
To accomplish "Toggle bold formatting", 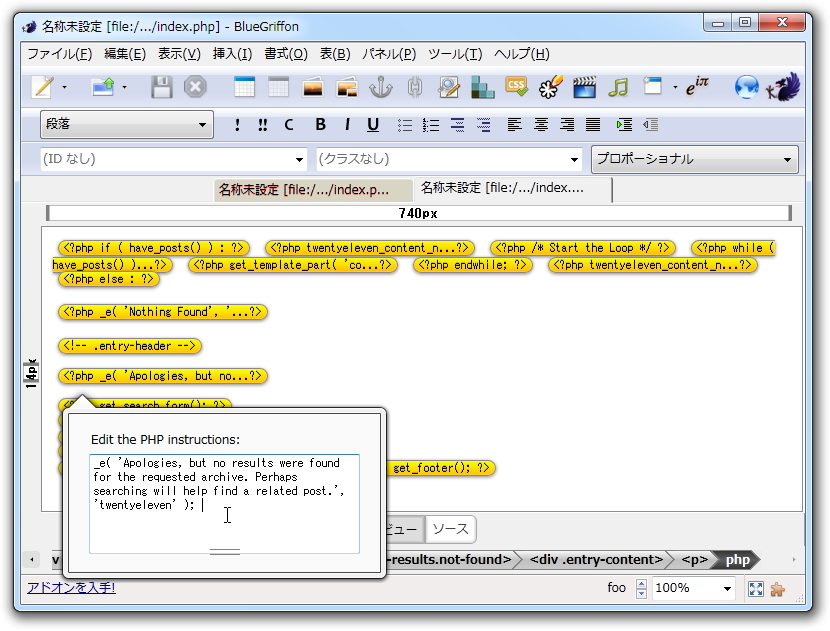I will pos(319,124).
